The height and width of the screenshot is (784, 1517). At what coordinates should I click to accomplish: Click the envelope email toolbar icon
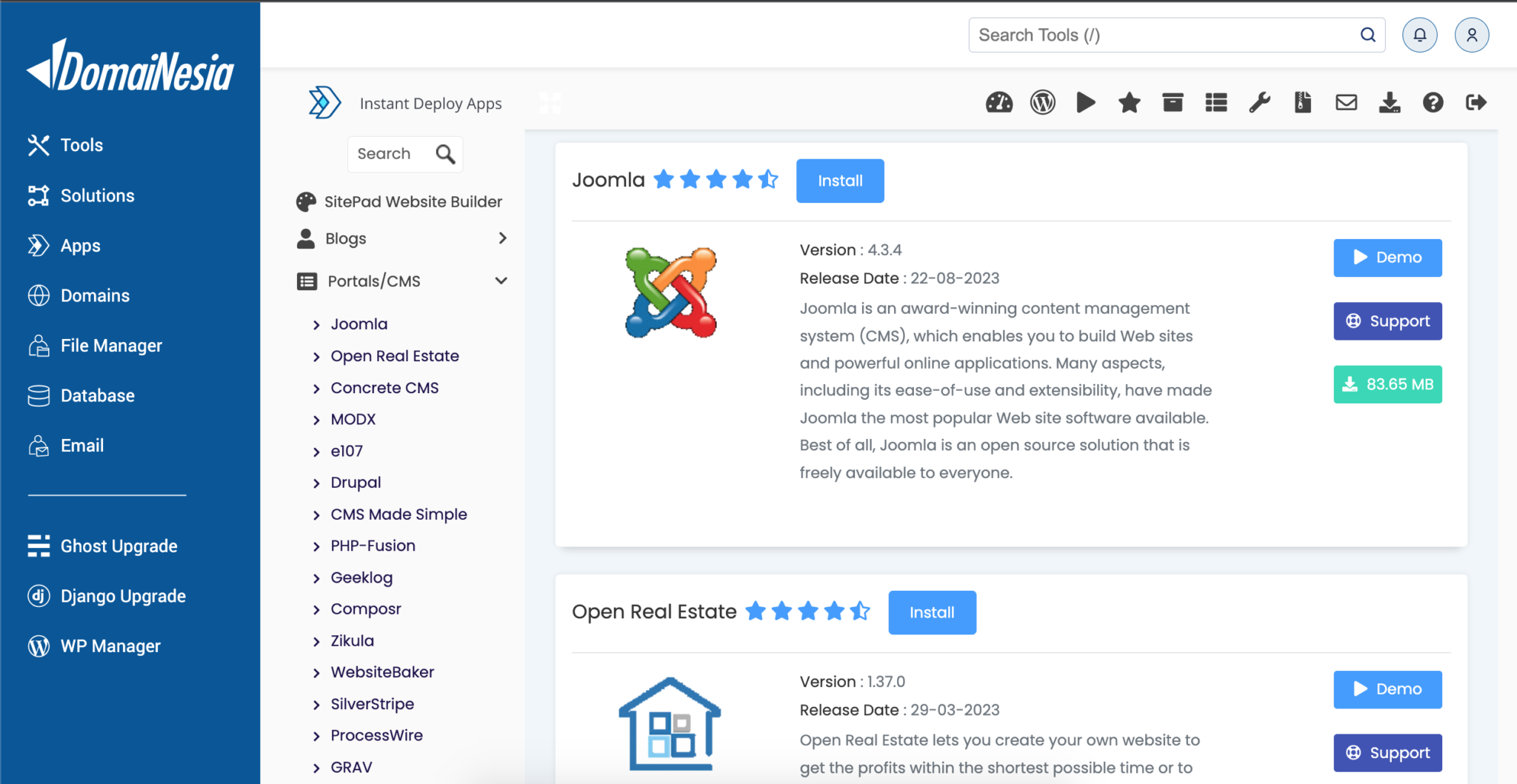coord(1346,102)
